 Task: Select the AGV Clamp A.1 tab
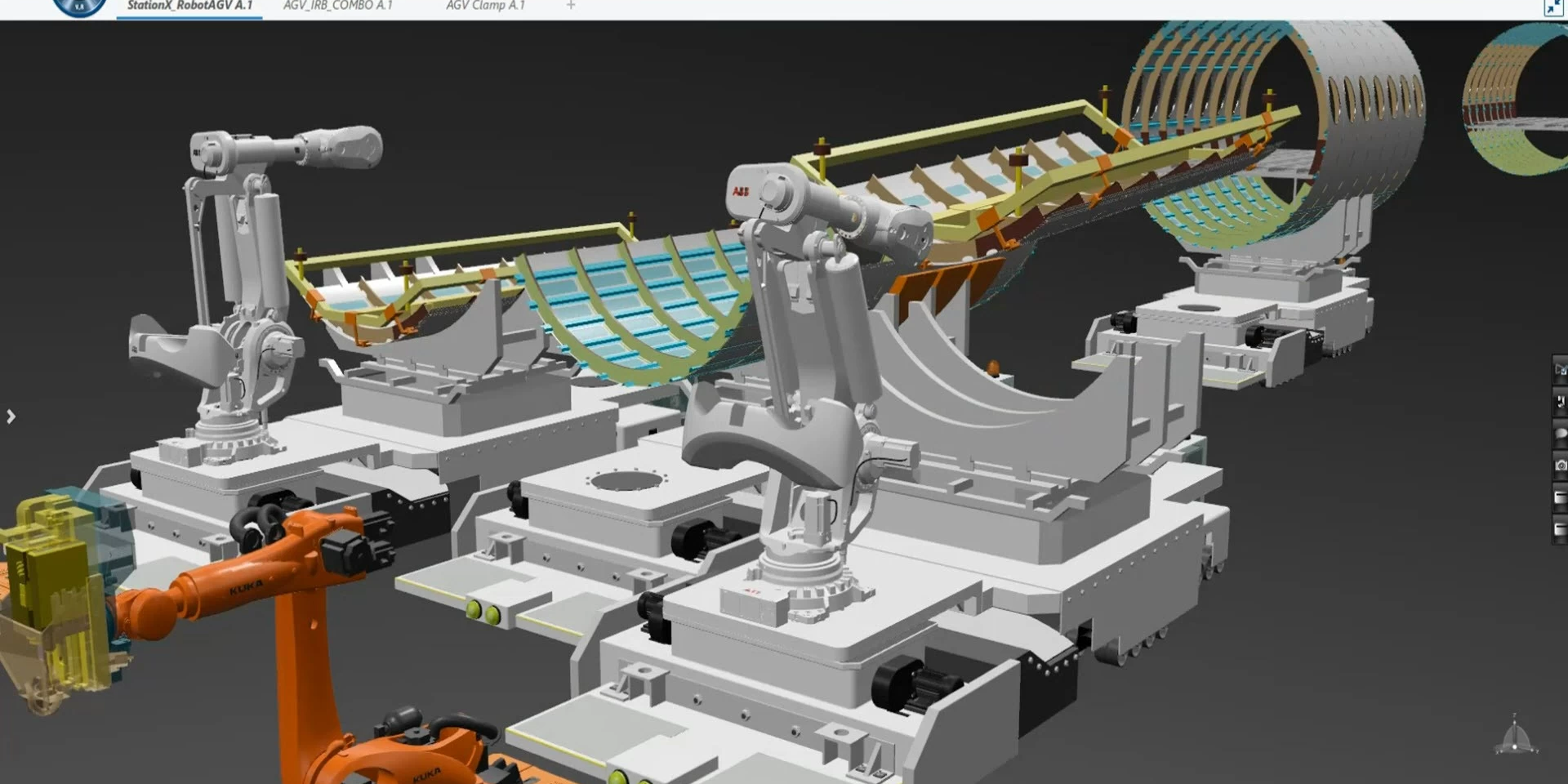[x=485, y=7]
